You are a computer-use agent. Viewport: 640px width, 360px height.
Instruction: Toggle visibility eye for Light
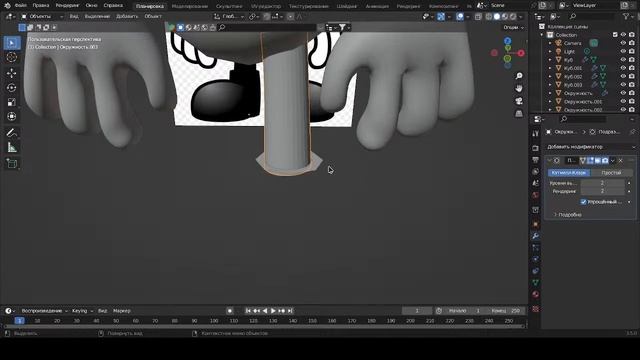[x=623, y=51]
